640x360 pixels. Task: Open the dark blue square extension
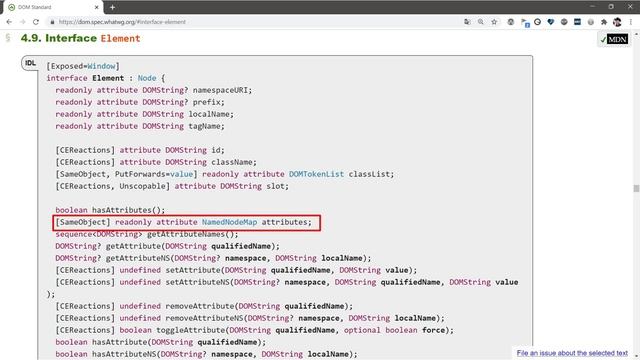click(577, 22)
